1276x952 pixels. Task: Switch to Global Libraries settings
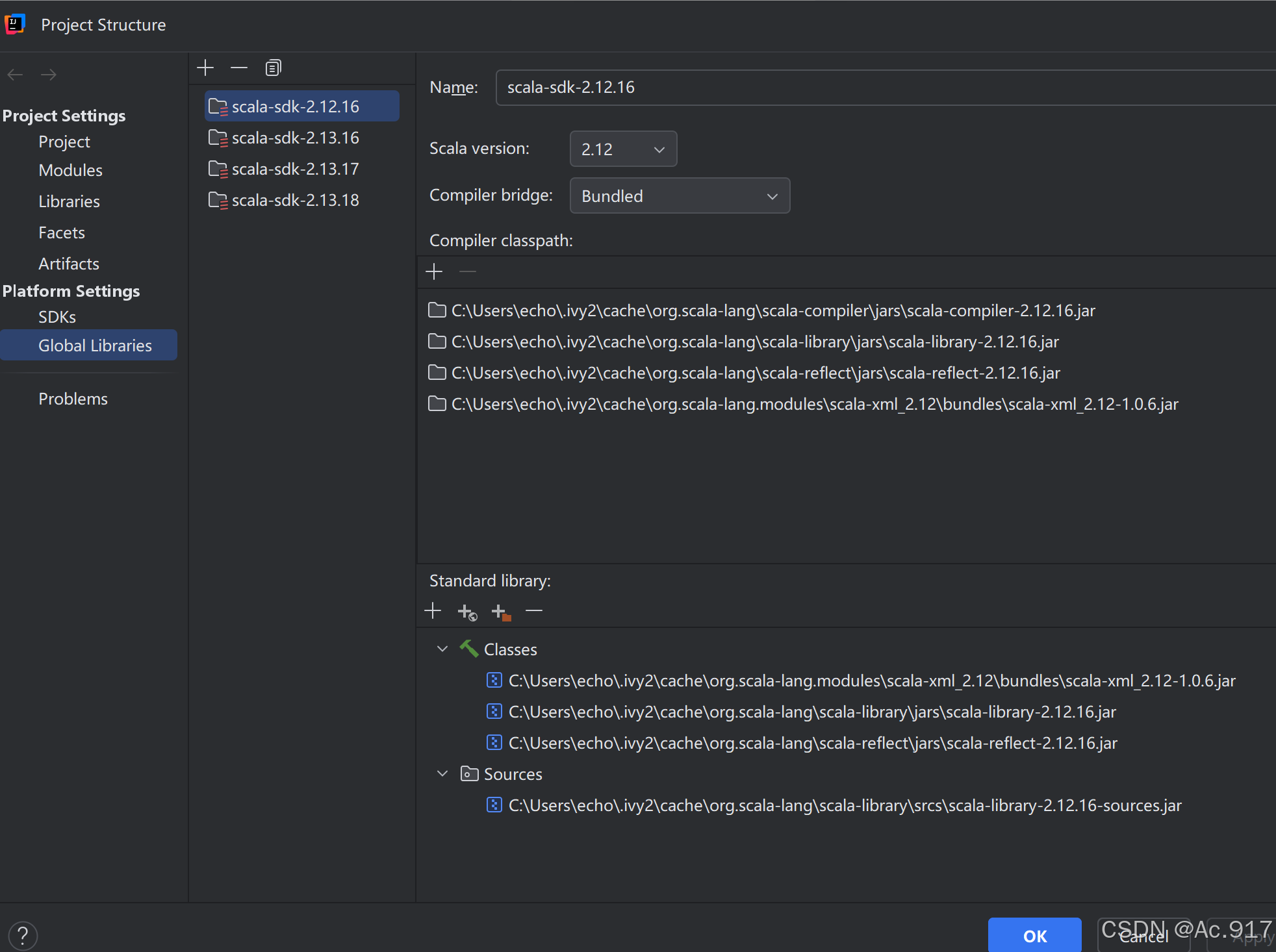(95, 345)
